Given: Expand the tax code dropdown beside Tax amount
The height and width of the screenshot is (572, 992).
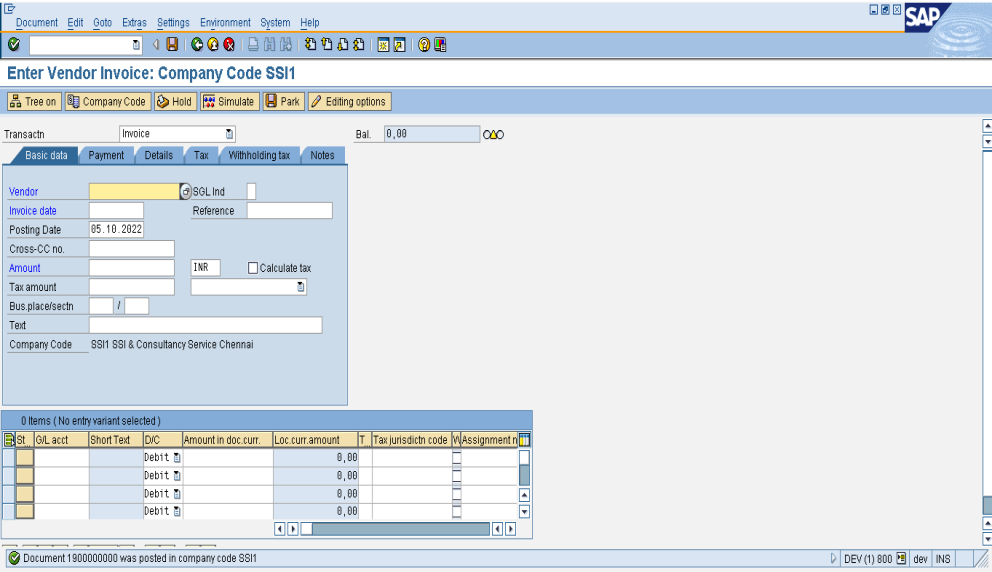Looking at the screenshot, I should 300,287.
